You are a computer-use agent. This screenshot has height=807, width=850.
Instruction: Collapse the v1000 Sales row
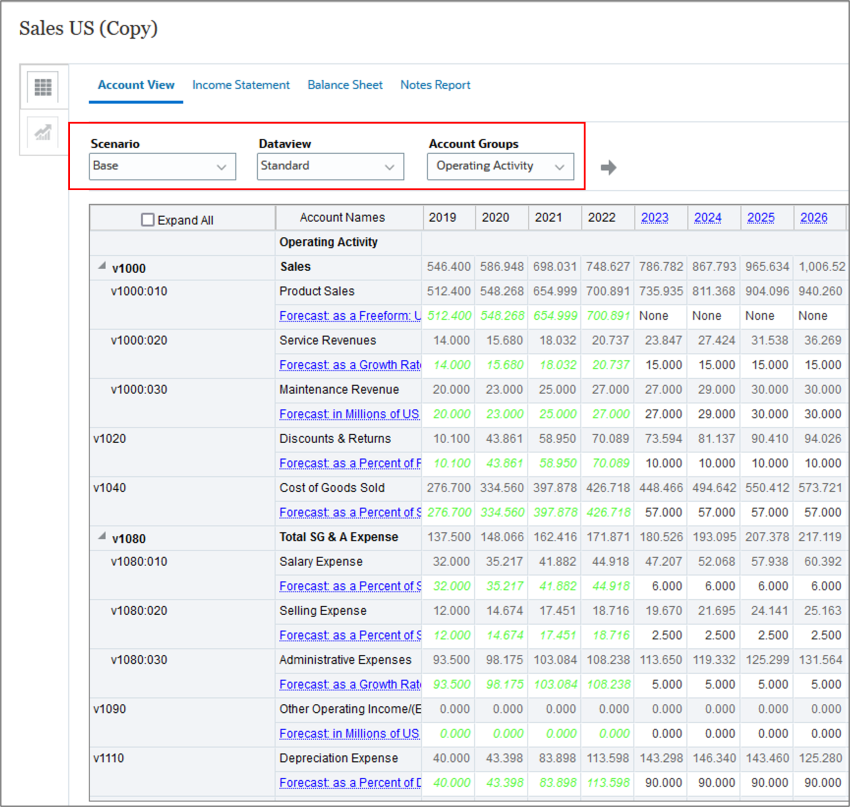pos(101,266)
